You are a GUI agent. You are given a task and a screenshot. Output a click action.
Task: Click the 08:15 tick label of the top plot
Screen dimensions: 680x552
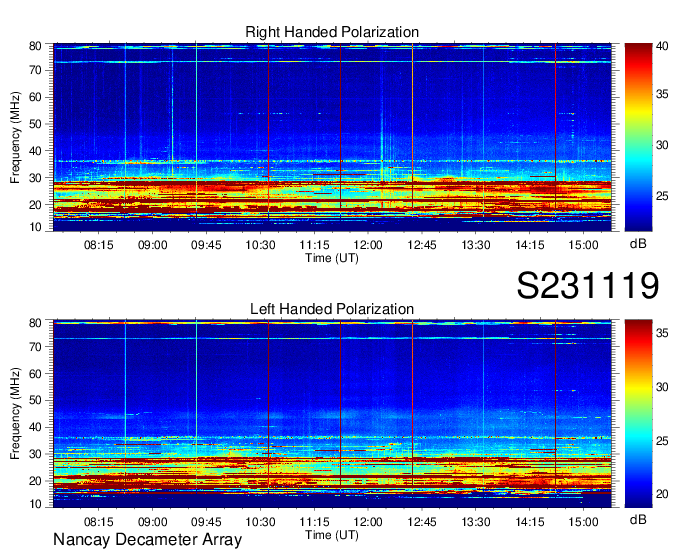[x=98, y=245]
